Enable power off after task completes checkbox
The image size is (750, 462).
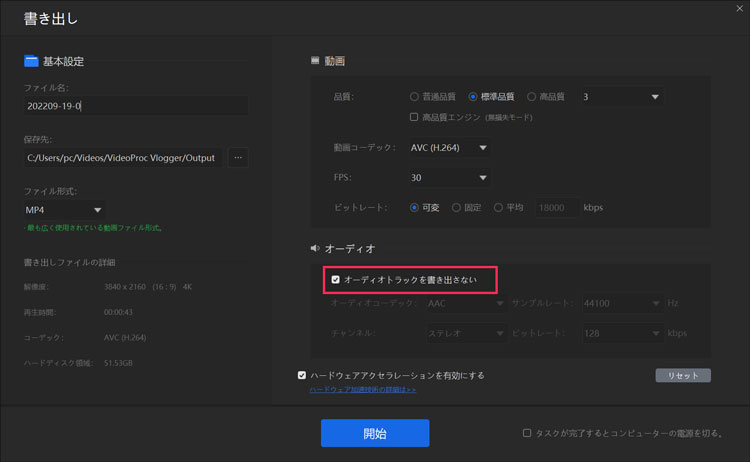coord(527,433)
